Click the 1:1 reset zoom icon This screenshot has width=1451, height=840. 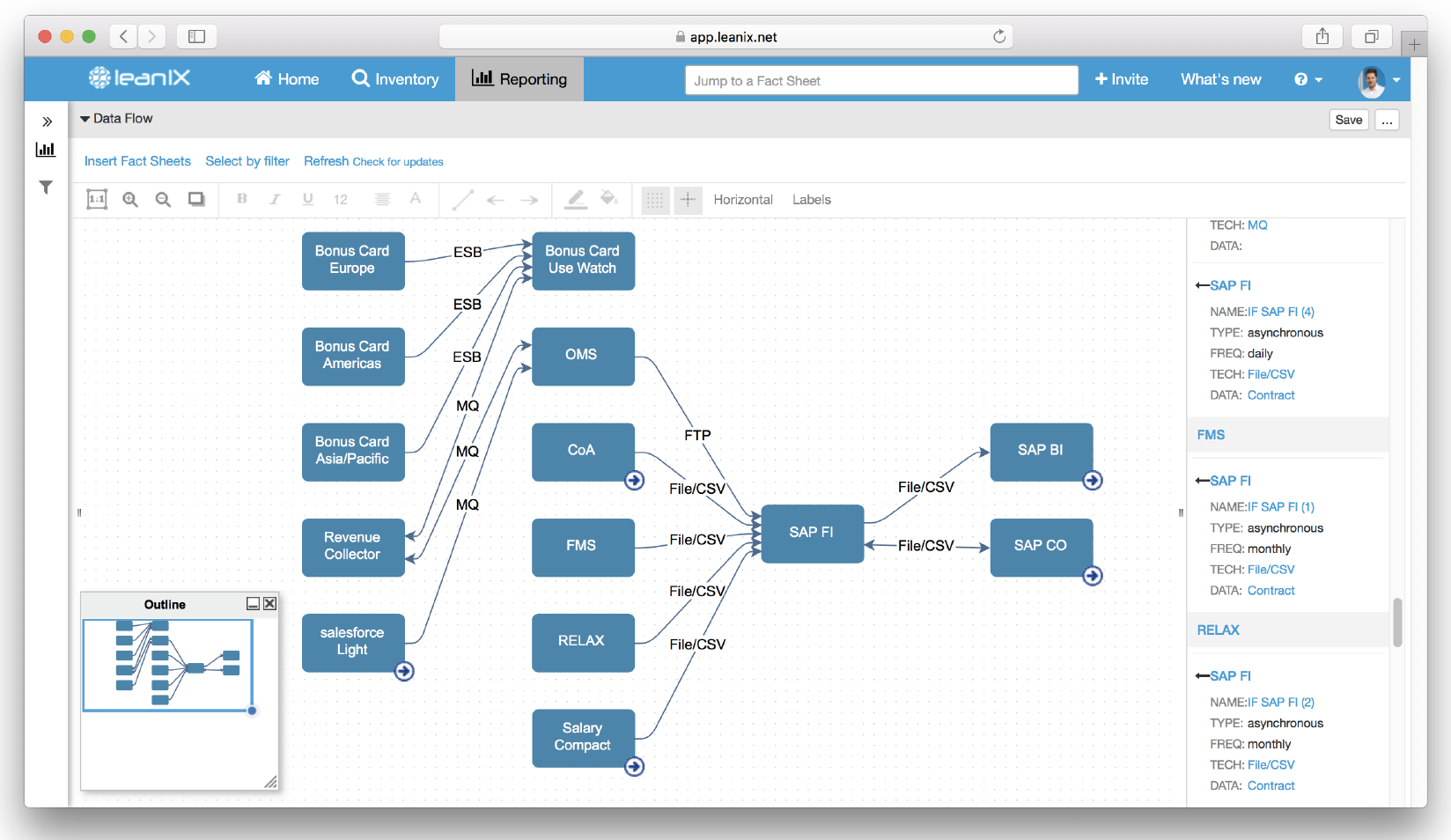97,200
